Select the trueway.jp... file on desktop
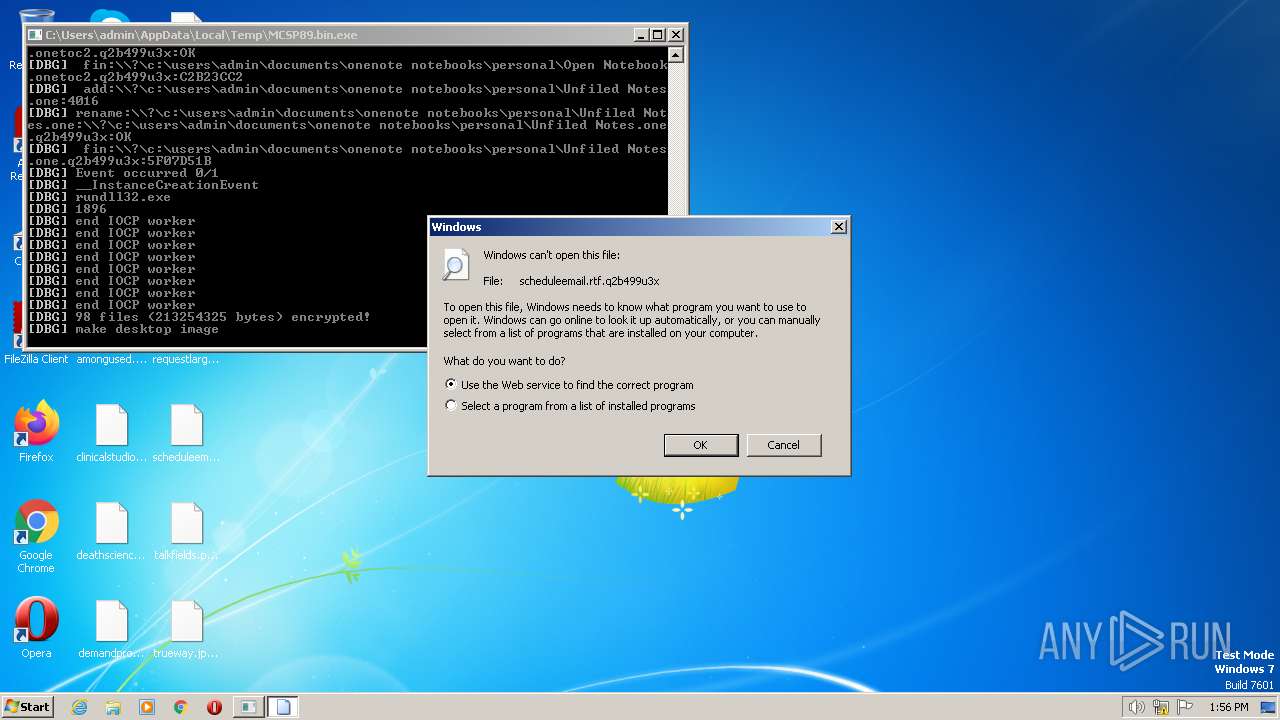This screenshot has width=1280, height=720. (x=187, y=629)
